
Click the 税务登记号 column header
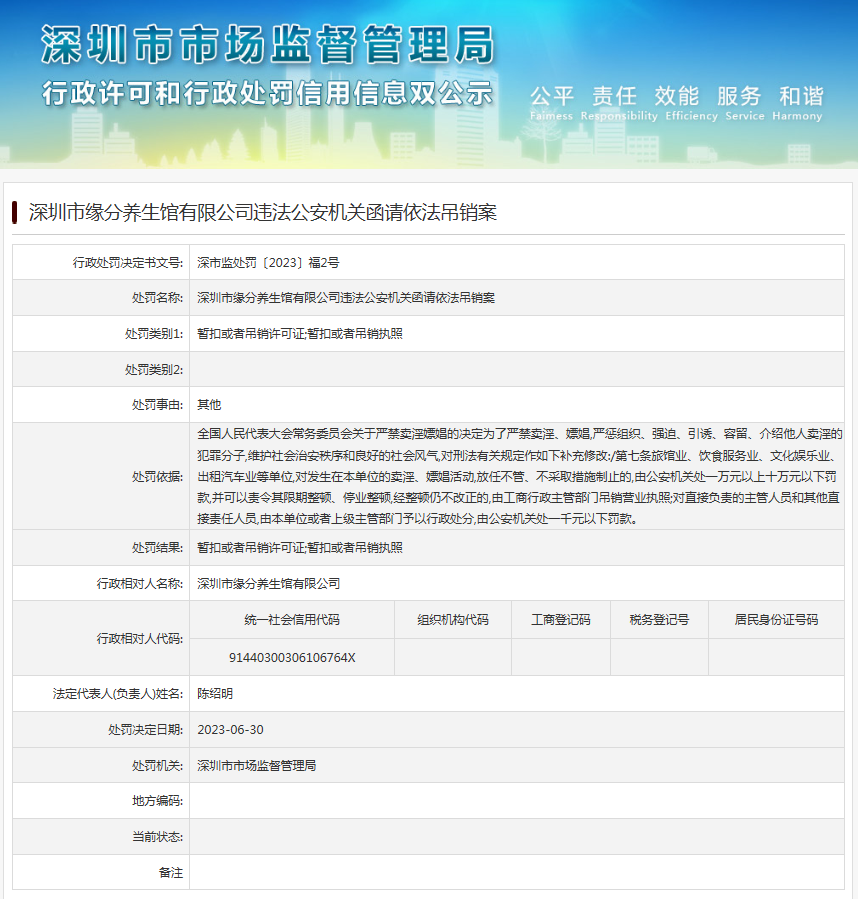pos(659,620)
